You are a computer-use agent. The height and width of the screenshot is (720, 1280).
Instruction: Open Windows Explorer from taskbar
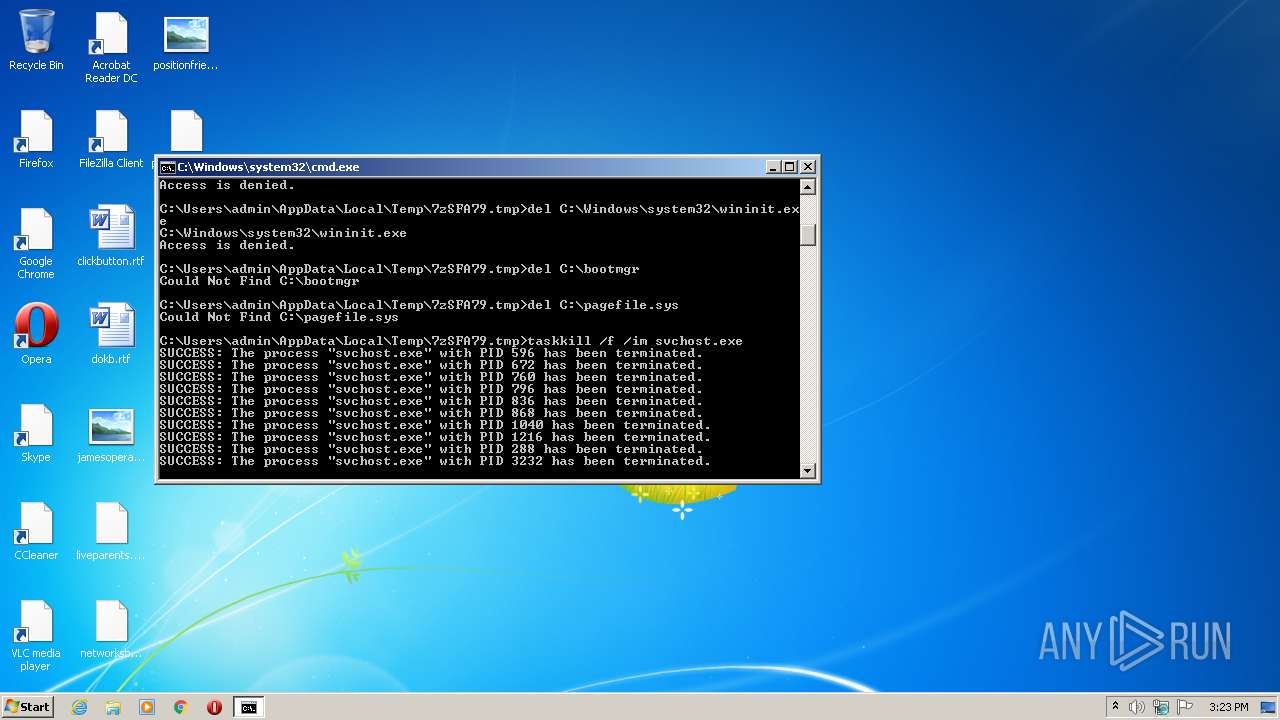pos(113,707)
